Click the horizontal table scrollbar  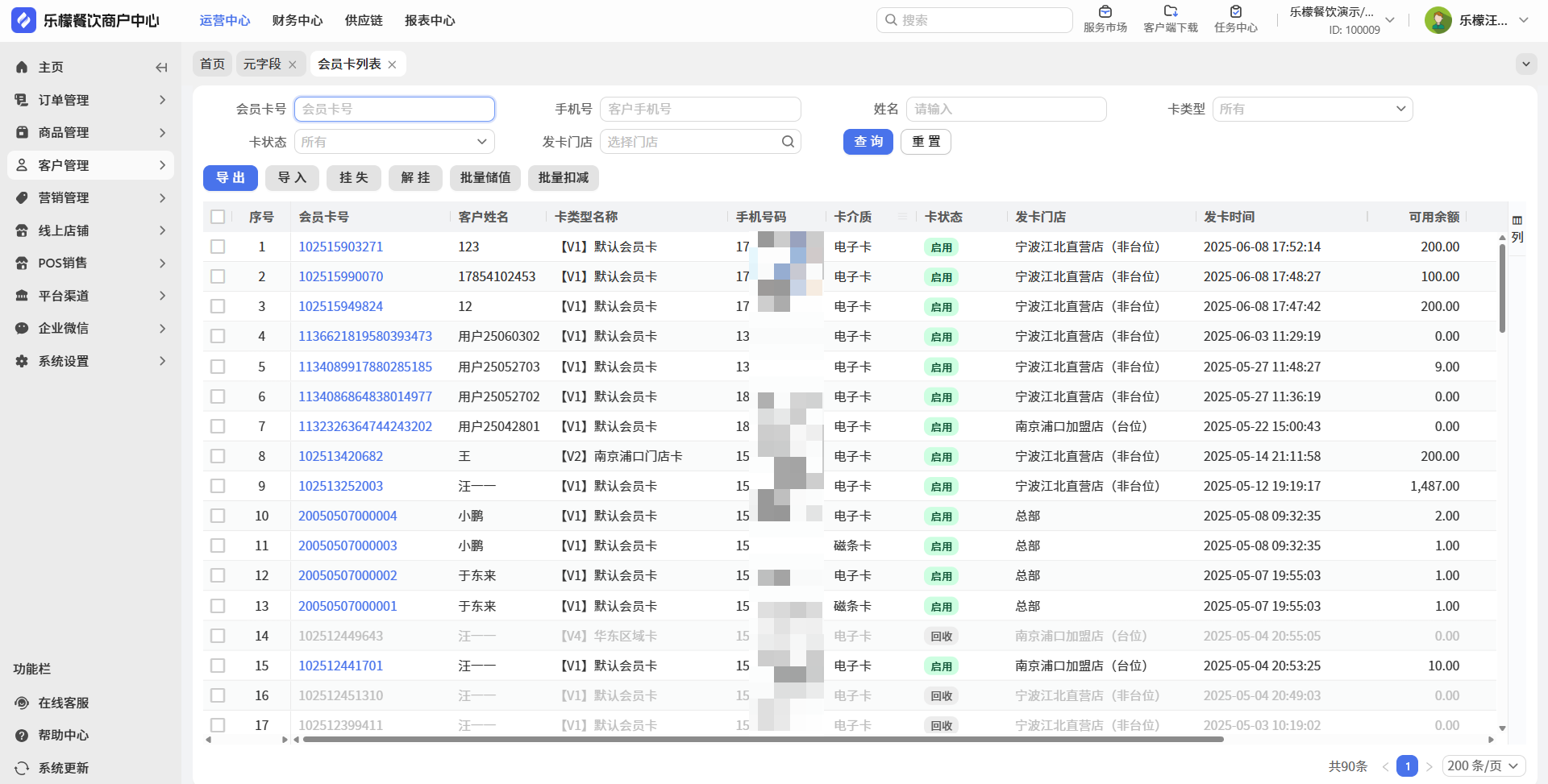763,739
